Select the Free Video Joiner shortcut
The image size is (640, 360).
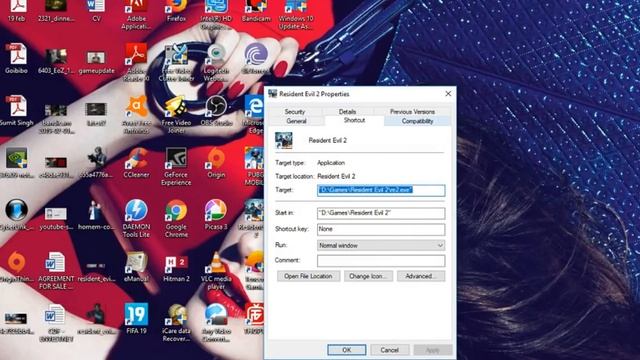tap(176, 115)
